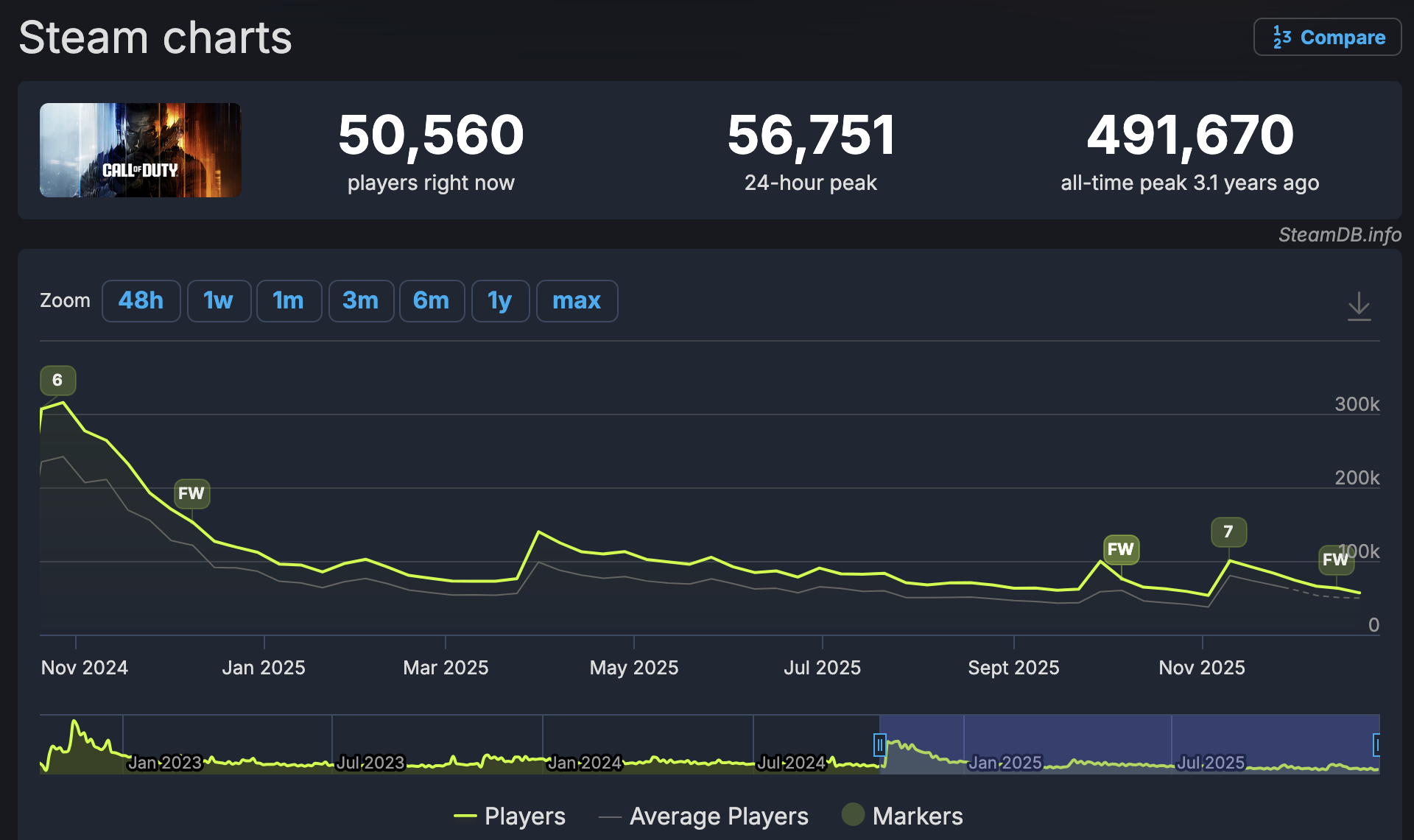
Task: Toggle Average Players series in legend
Action: [x=704, y=816]
